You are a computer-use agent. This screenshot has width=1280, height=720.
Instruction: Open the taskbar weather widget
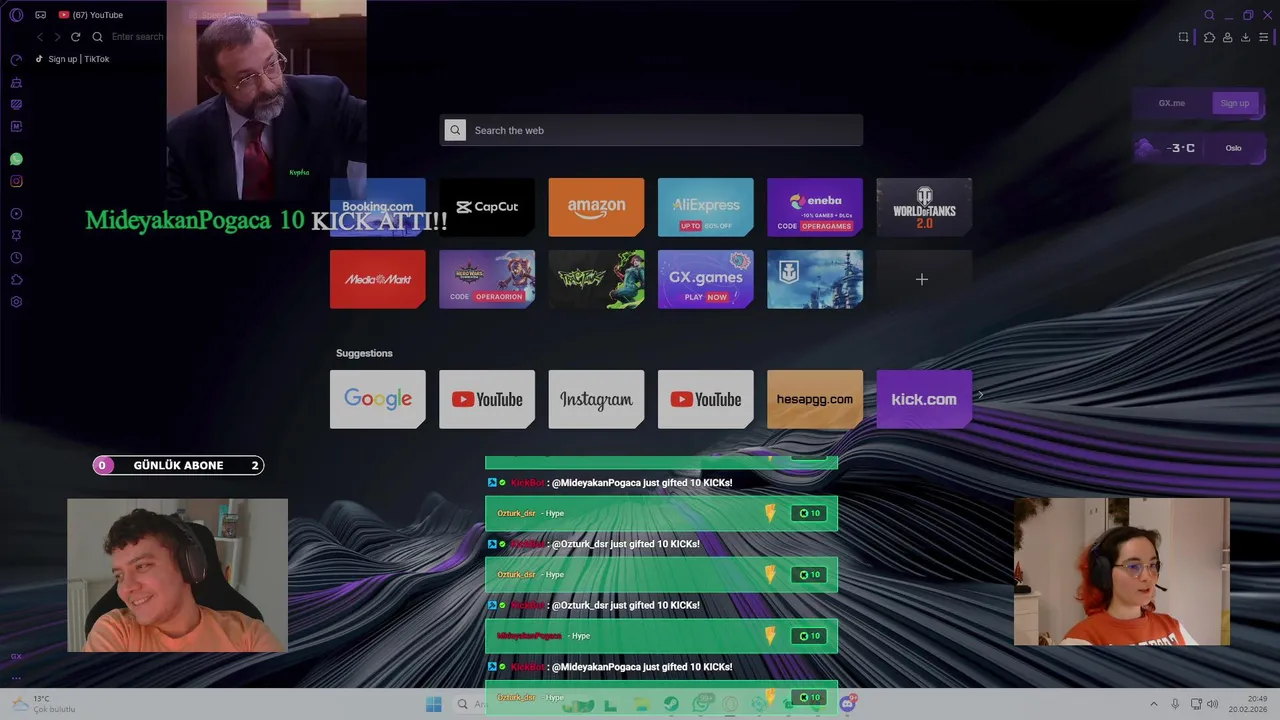pos(42,704)
